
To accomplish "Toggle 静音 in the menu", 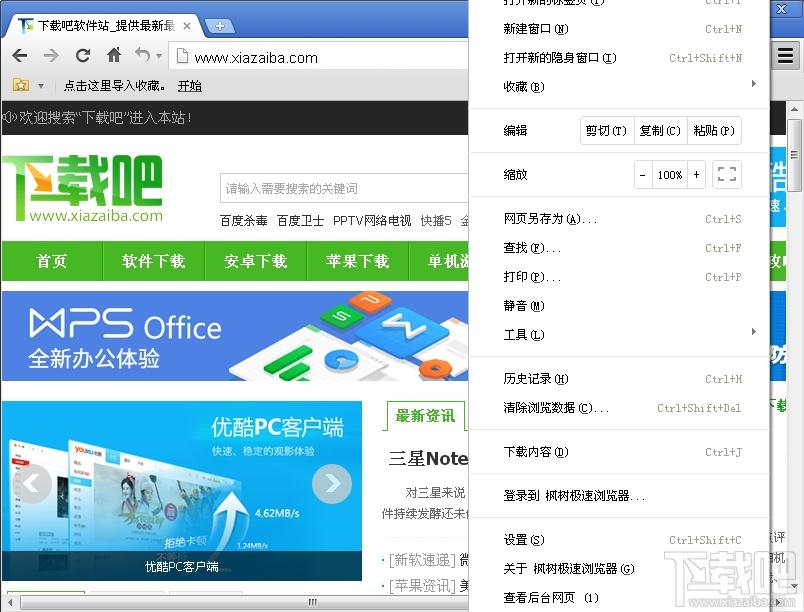I will 619,306.
